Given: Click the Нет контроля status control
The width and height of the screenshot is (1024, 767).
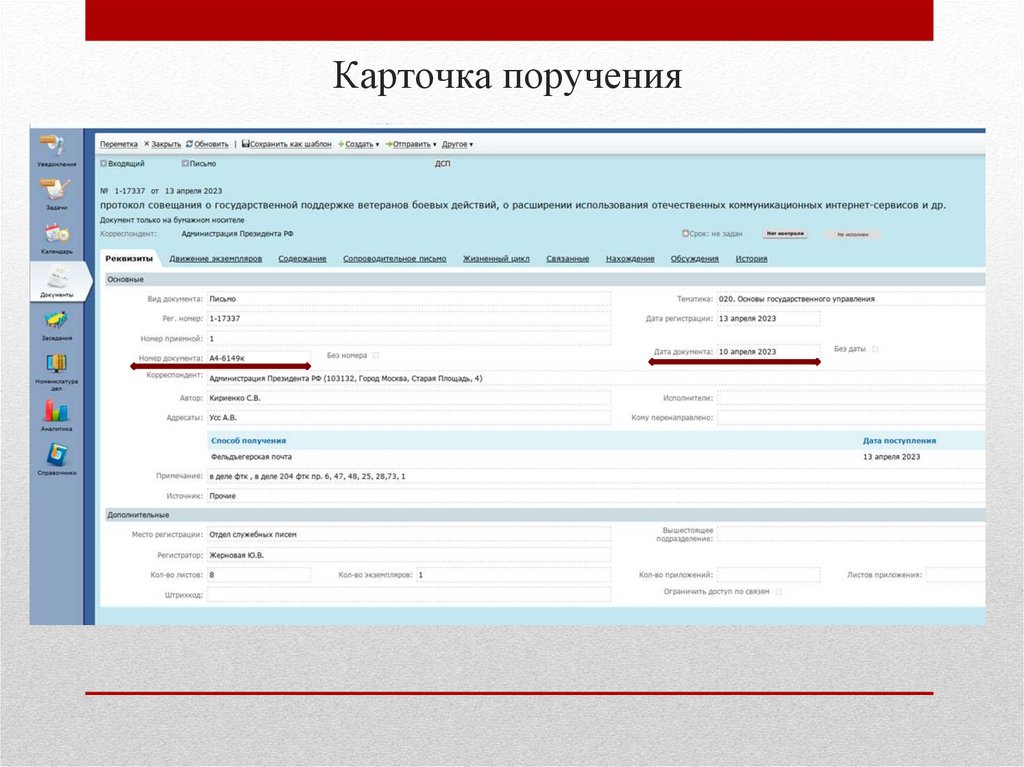Looking at the screenshot, I should tap(785, 232).
